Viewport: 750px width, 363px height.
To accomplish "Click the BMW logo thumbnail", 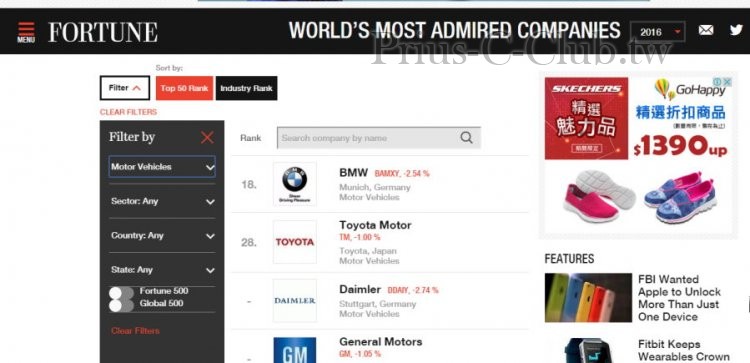I will pyautogui.click(x=295, y=184).
